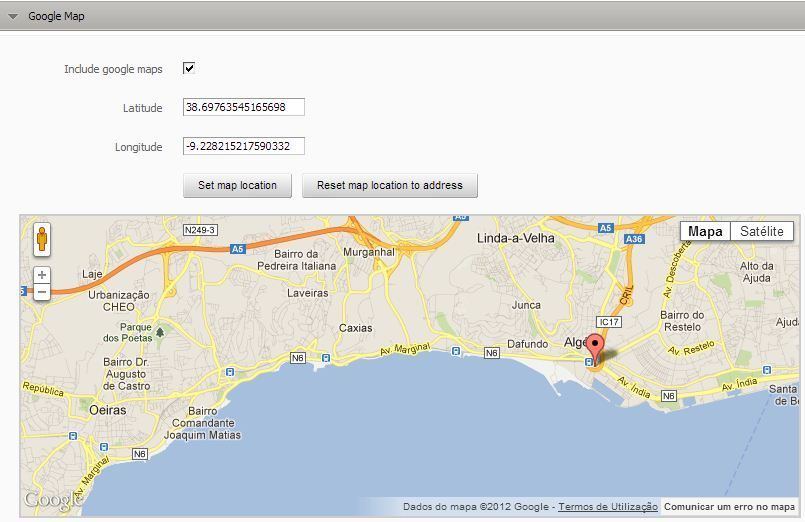
Task: Click the Dafundo map label
Action: [x=527, y=344]
